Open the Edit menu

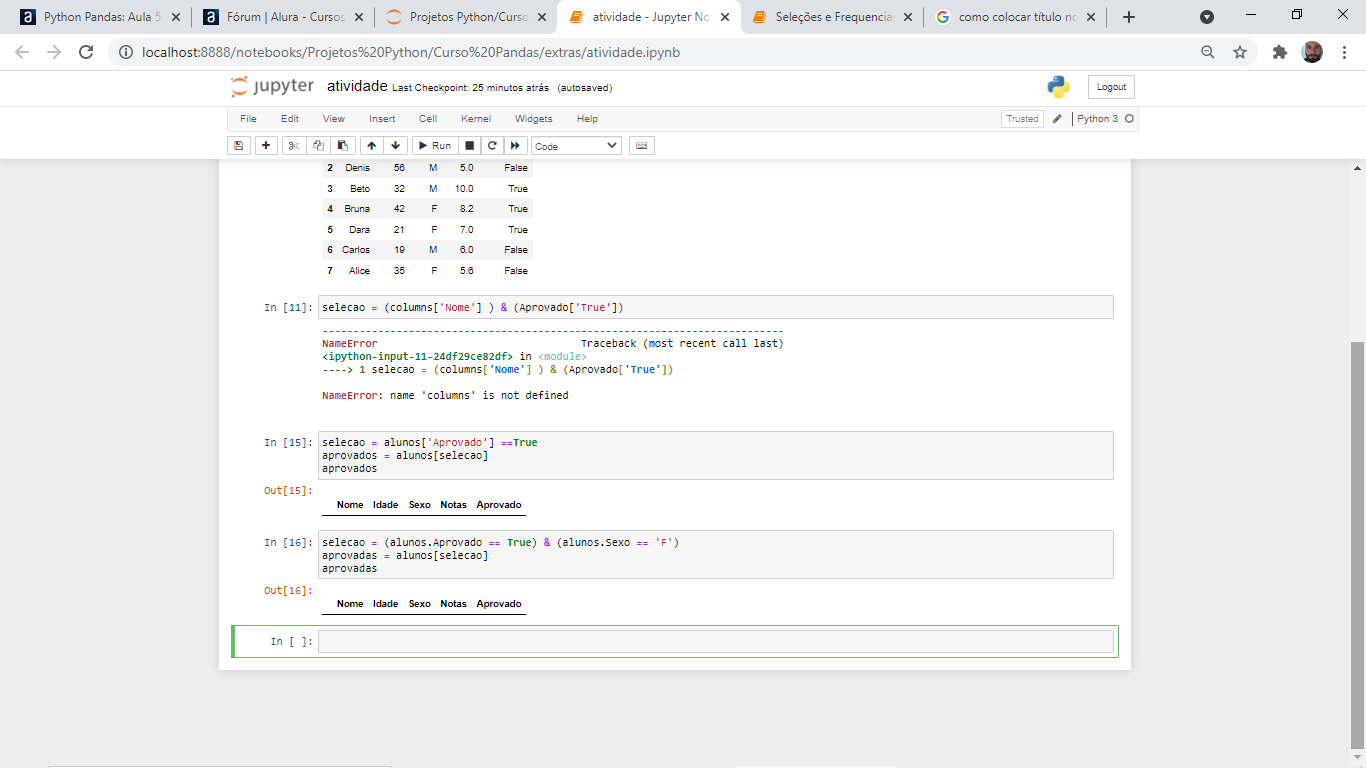pos(290,119)
